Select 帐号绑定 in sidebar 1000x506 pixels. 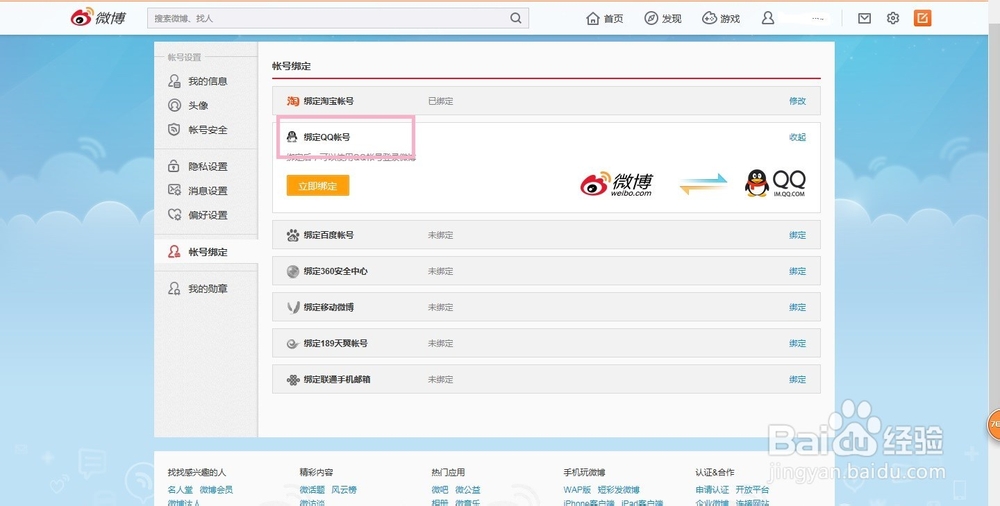[206, 251]
